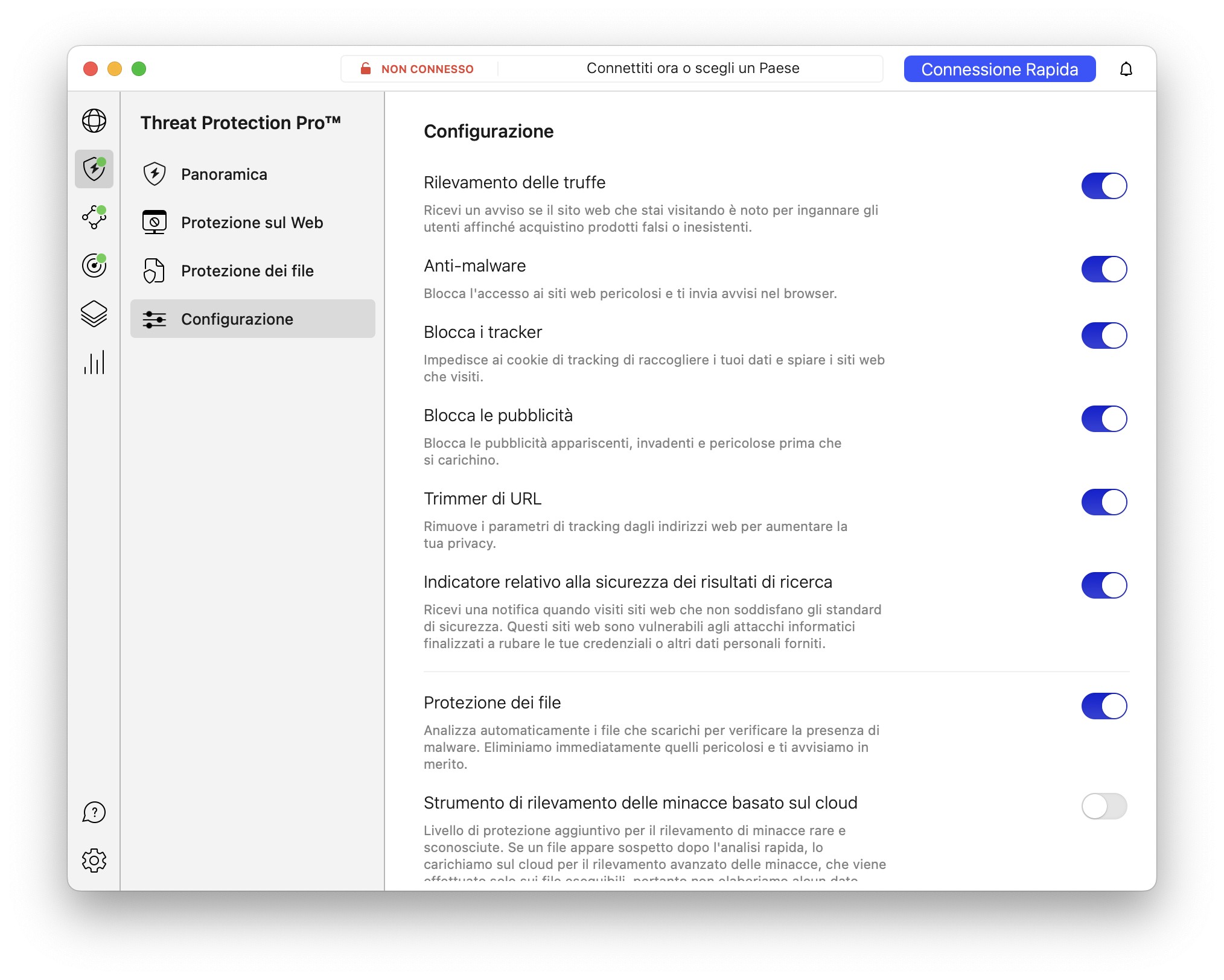Open the help bubble icon at bottom left

click(x=94, y=813)
